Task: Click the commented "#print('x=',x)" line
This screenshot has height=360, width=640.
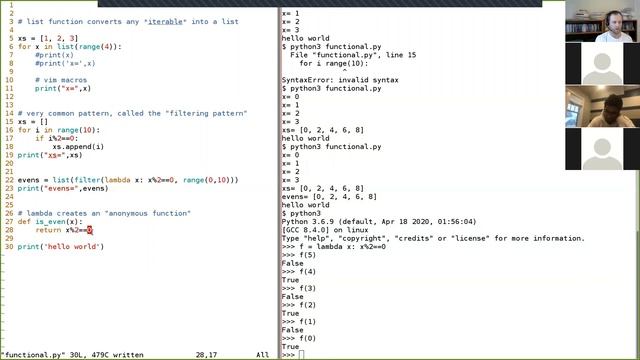Action: coord(65,63)
